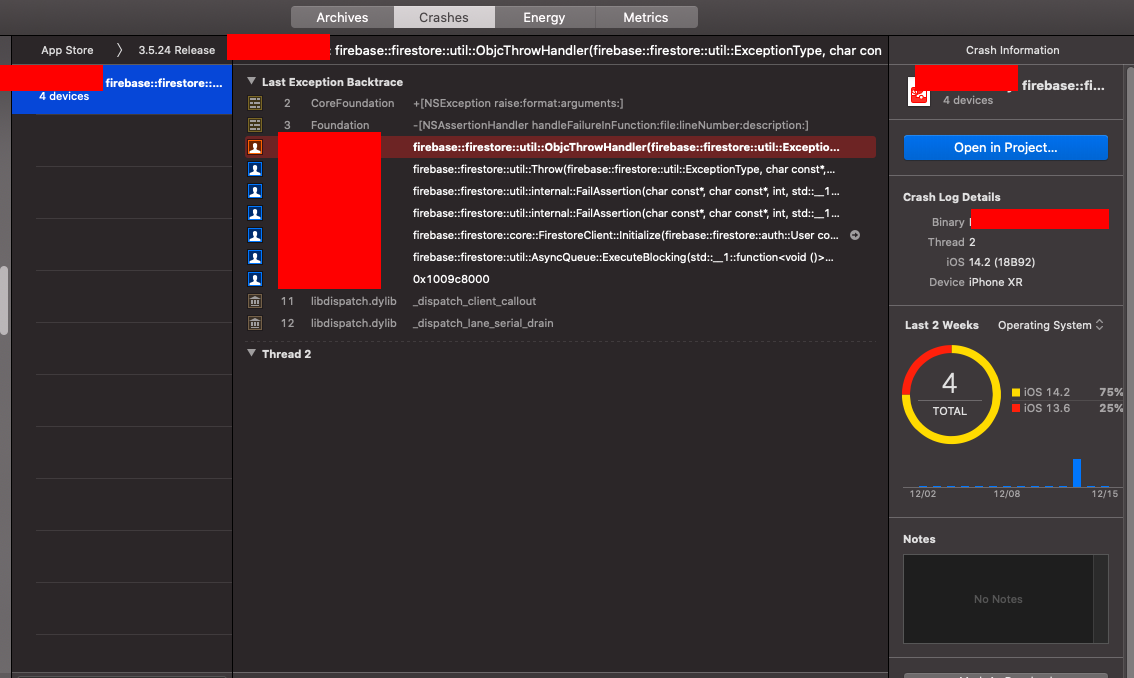
Task: Click the red framework icon on the highlighted ObjcThrowHandler frame
Action: point(253,147)
